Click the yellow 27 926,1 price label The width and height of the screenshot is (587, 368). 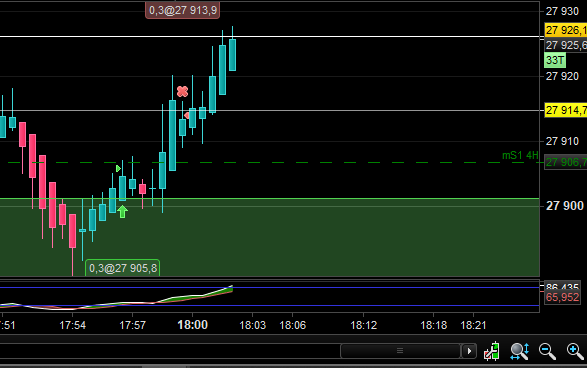pos(565,30)
